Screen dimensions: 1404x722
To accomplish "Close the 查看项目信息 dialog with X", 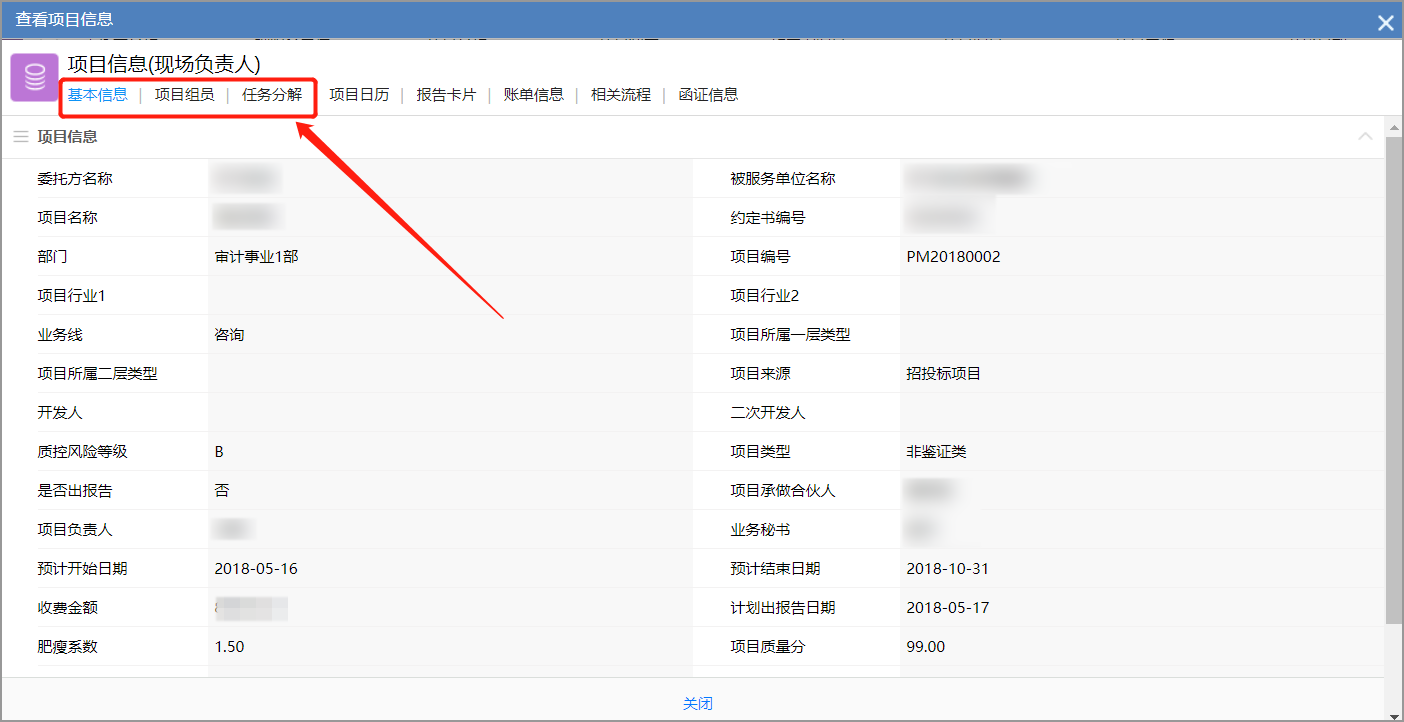I will pyautogui.click(x=1385, y=22).
